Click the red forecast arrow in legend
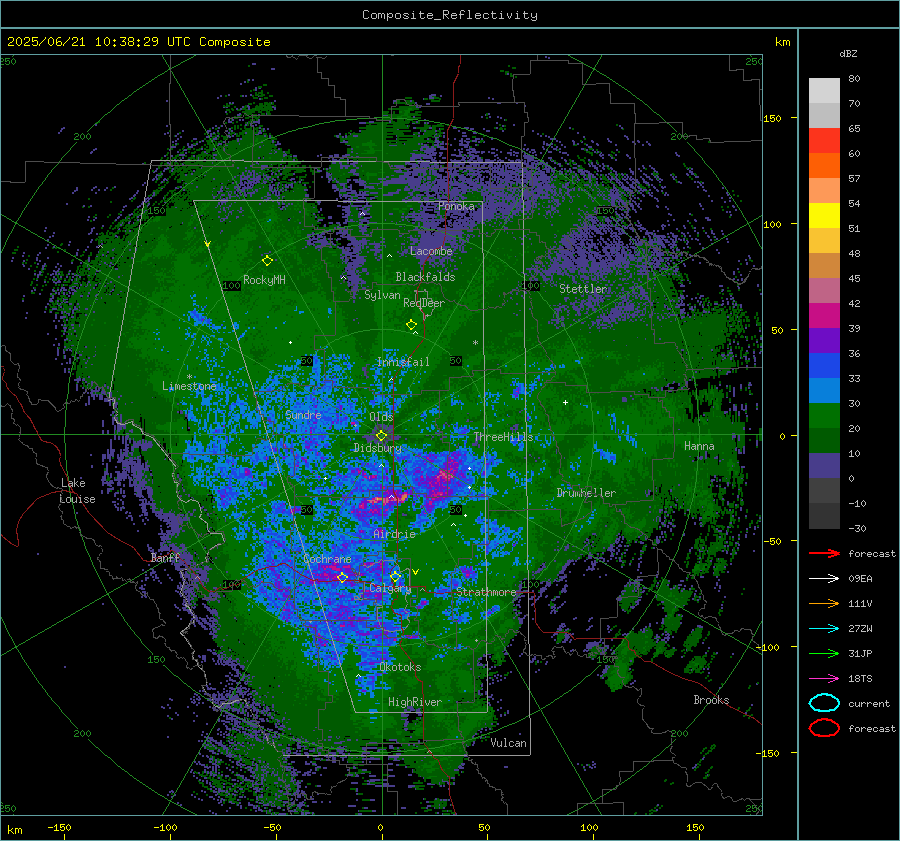The image size is (900, 841). click(824, 553)
